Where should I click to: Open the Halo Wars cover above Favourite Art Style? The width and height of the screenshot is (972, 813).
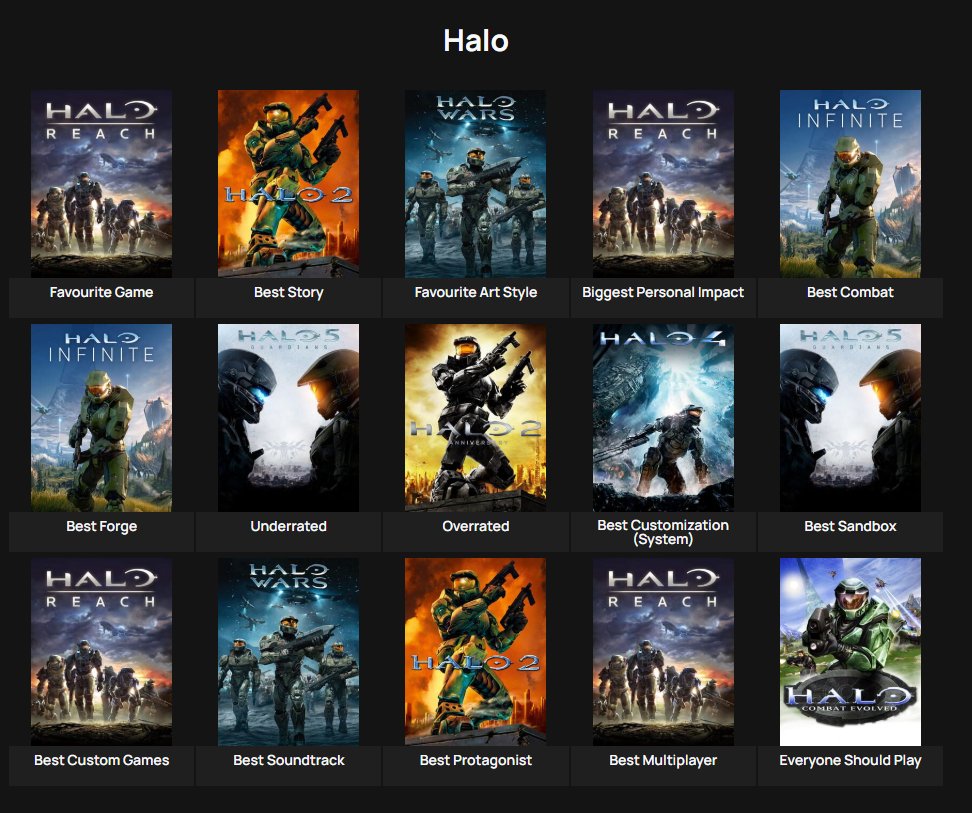(x=475, y=183)
